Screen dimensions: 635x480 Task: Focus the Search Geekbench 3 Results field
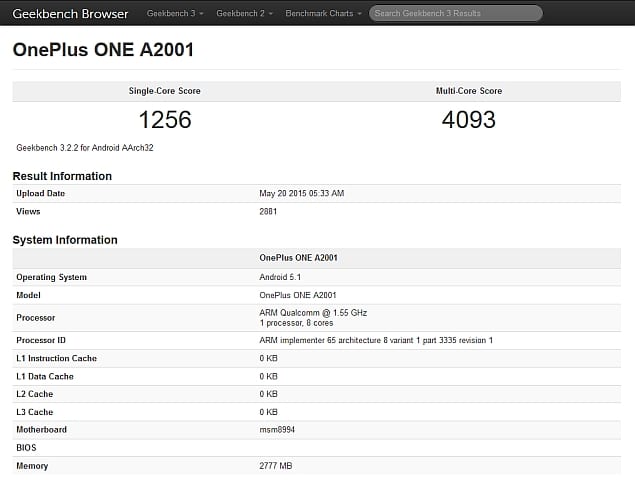456,14
